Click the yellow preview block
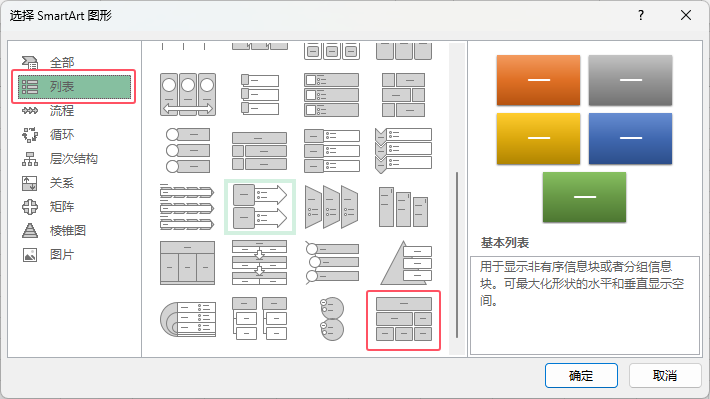The height and width of the screenshot is (399, 710). coord(538,139)
